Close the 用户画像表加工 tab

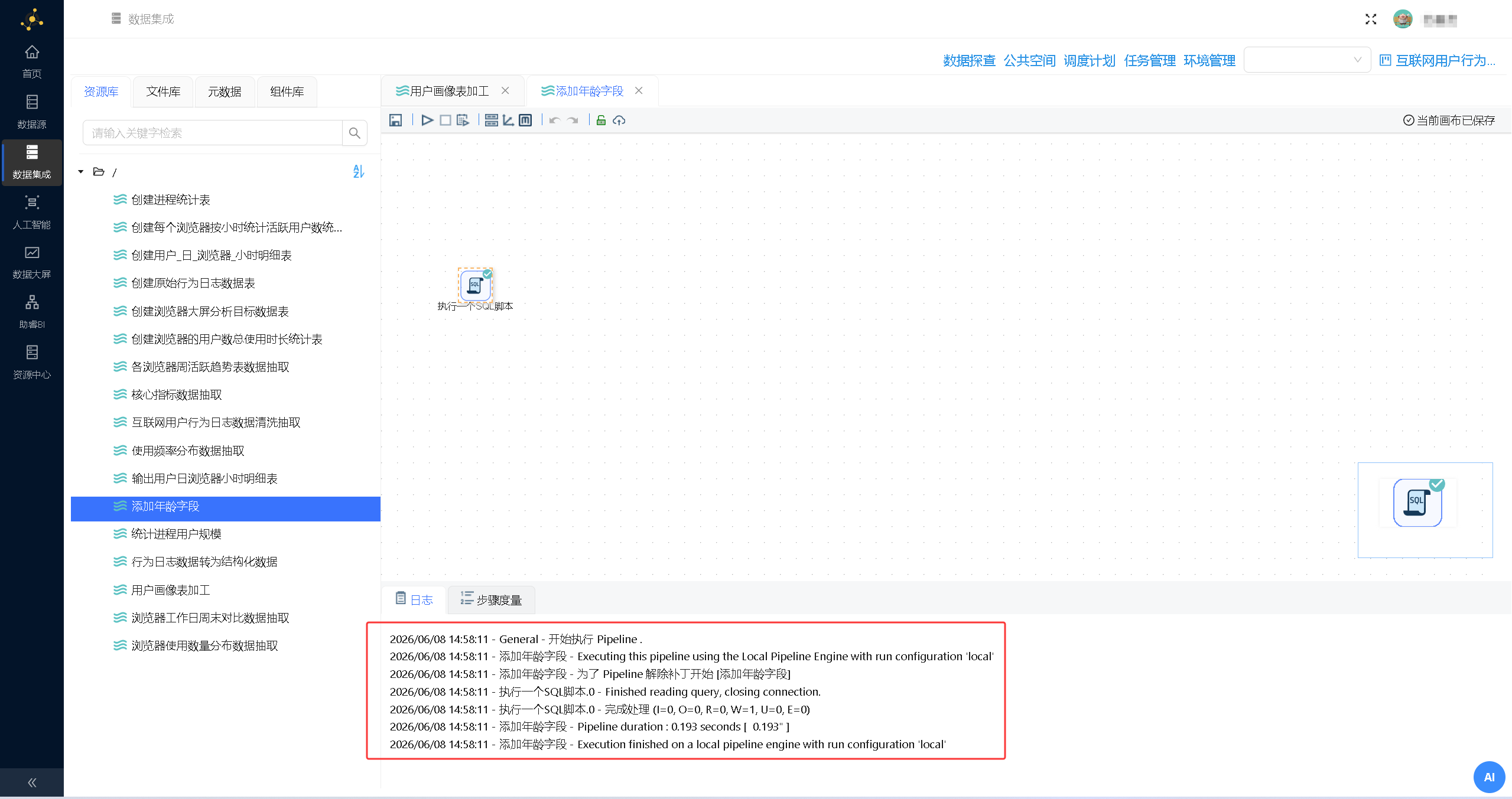point(505,90)
